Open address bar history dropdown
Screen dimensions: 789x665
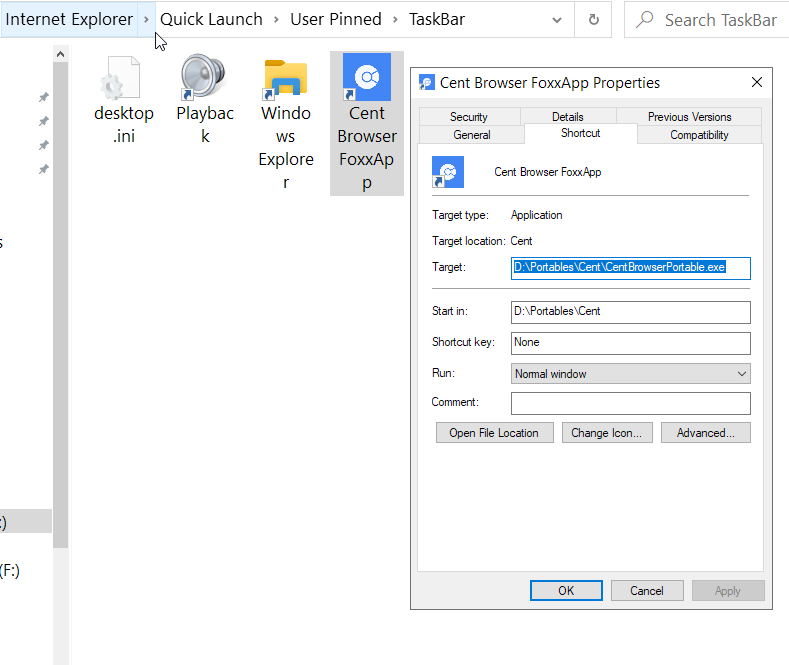tap(557, 20)
